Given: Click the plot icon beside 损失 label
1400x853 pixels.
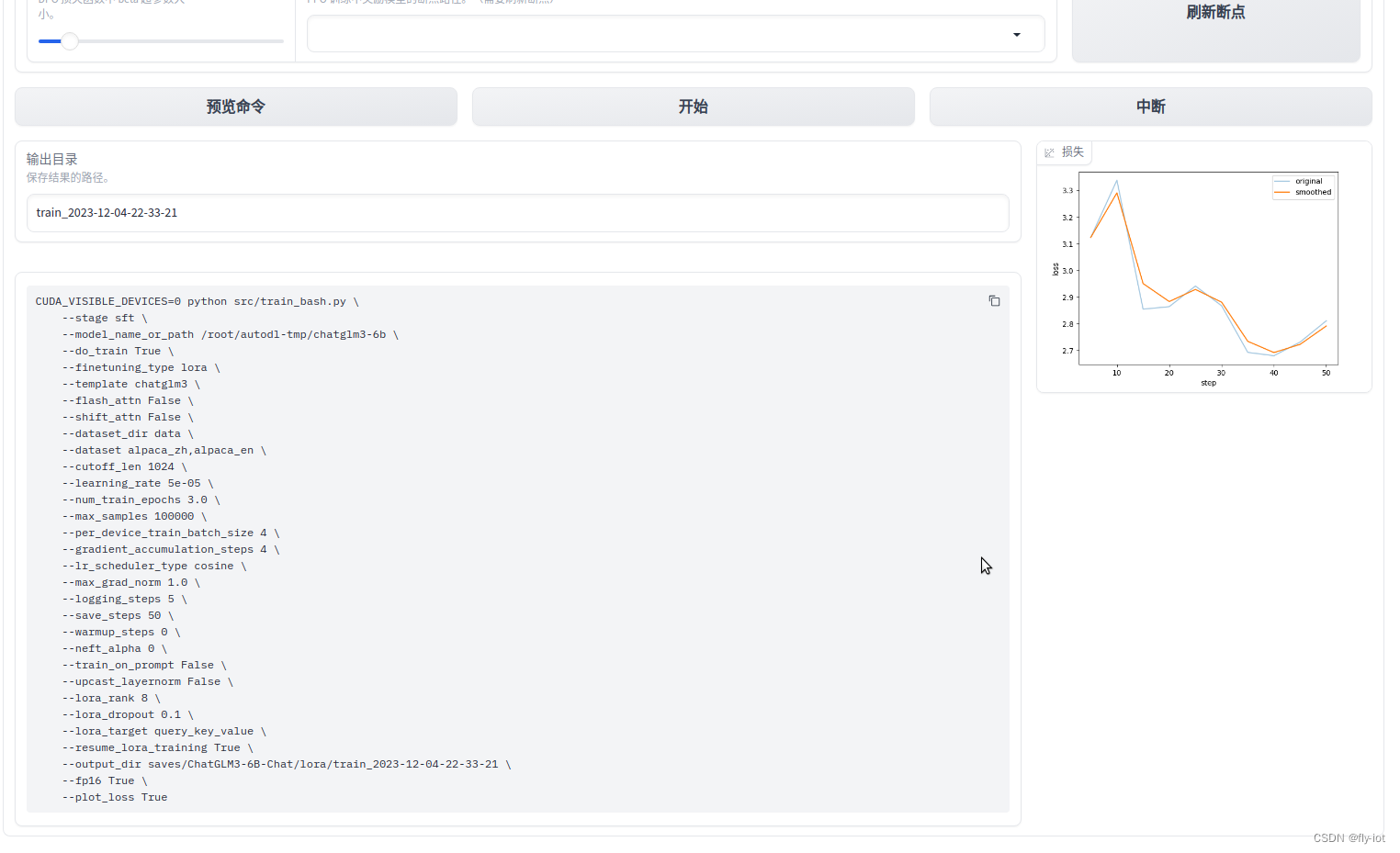Looking at the screenshot, I should pyautogui.click(x=1049, y=152).
